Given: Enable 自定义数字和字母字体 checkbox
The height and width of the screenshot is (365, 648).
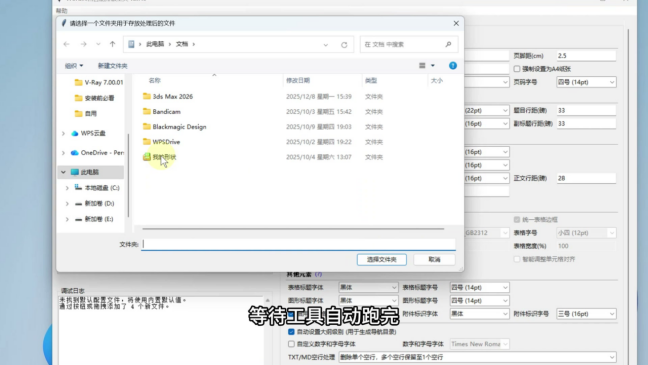Looking at the screenshot, I should tap(291, 344).
